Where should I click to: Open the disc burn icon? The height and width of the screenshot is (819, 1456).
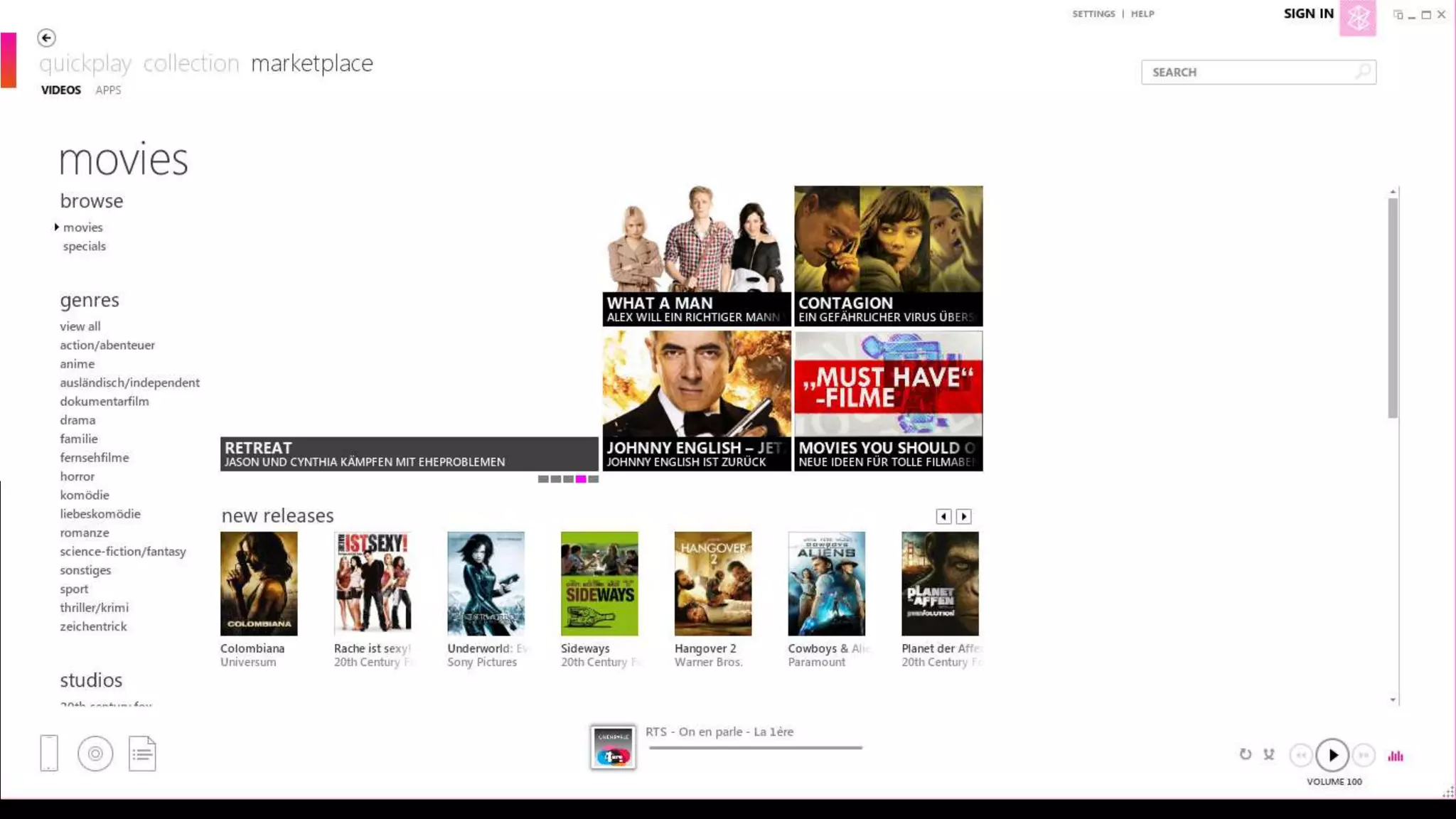tap(95, 754)
